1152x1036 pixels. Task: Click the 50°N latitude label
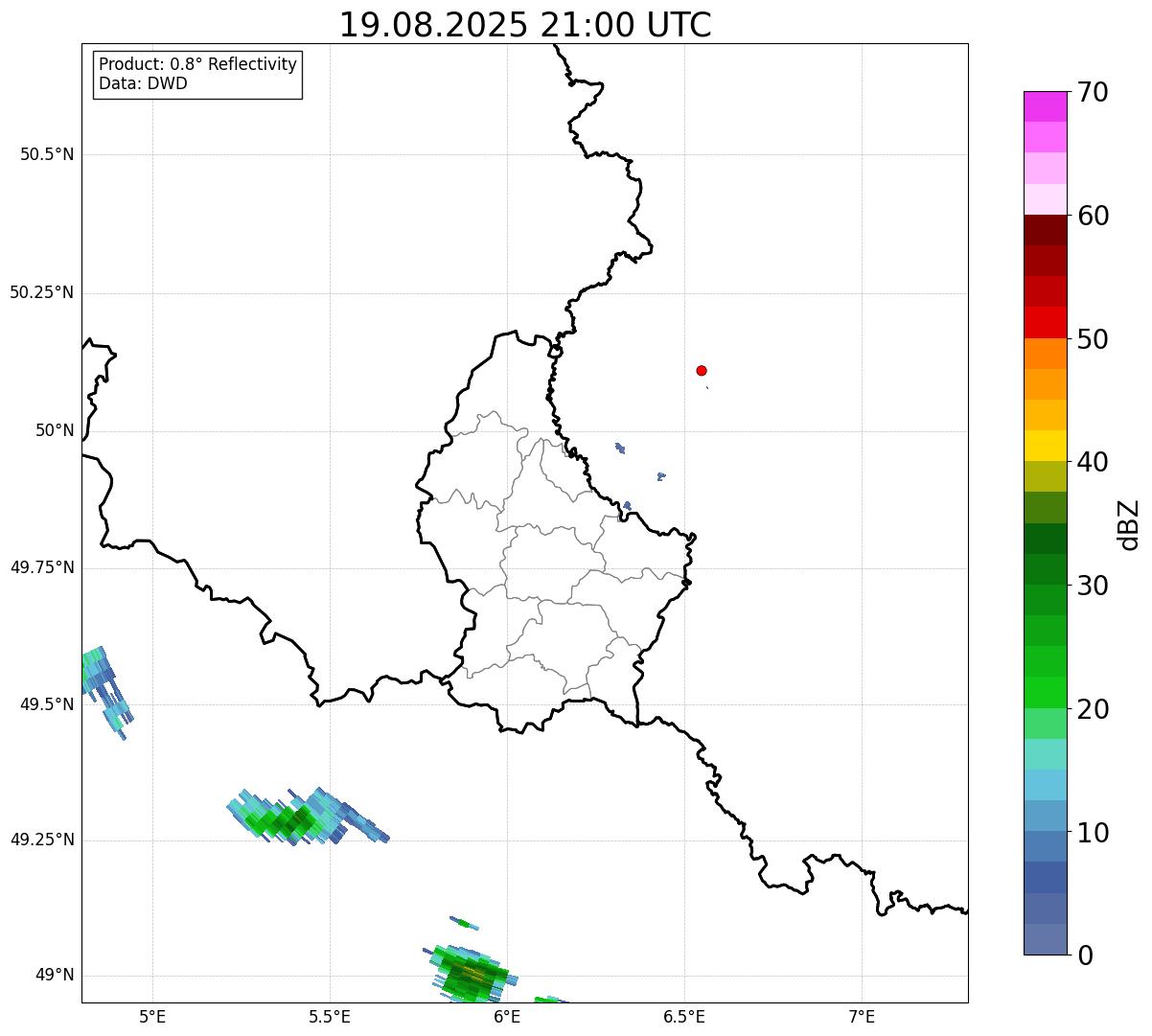pyautogui.click(x=56, y=430)
